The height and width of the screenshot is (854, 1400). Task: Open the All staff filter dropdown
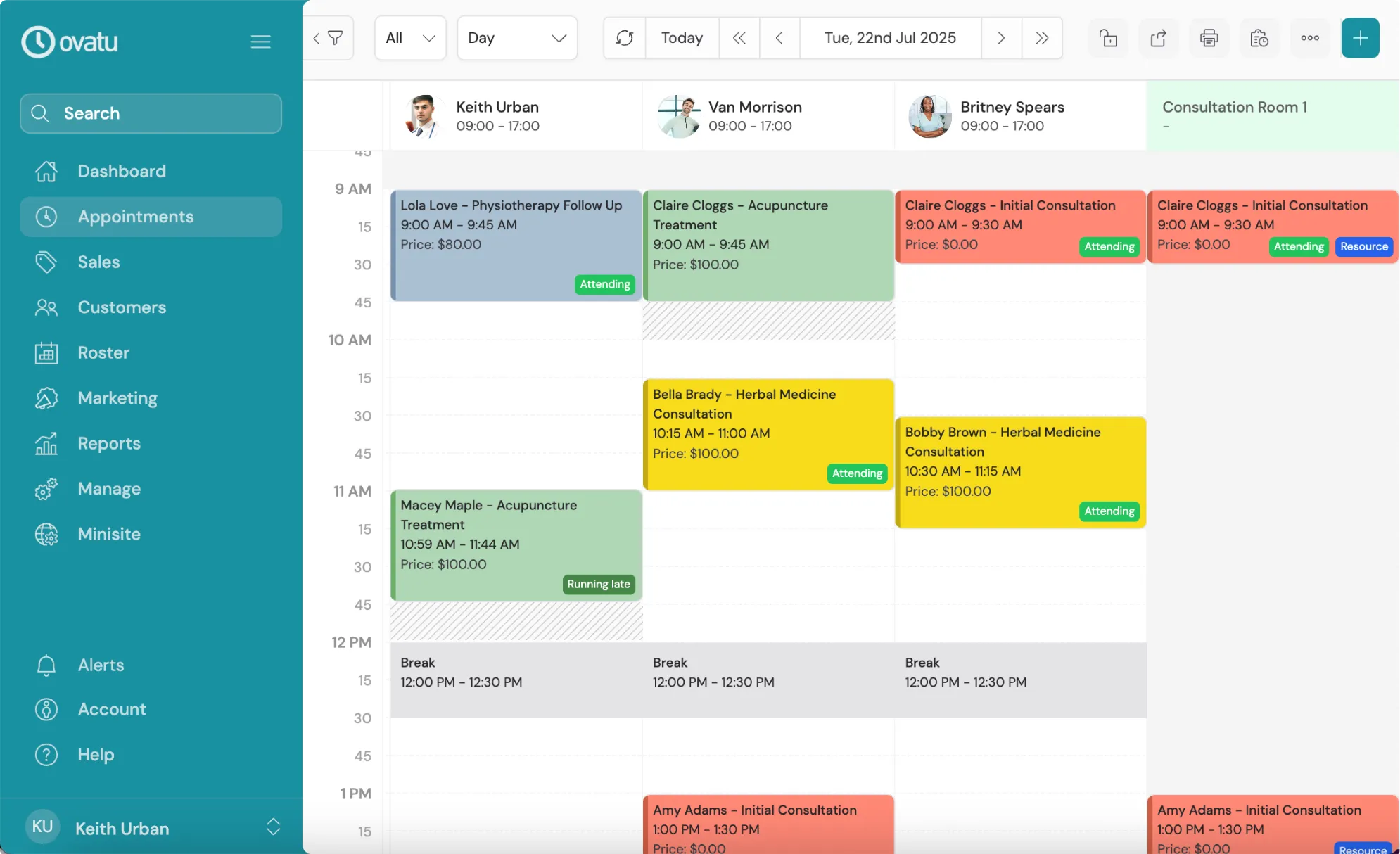click(410, 38)
